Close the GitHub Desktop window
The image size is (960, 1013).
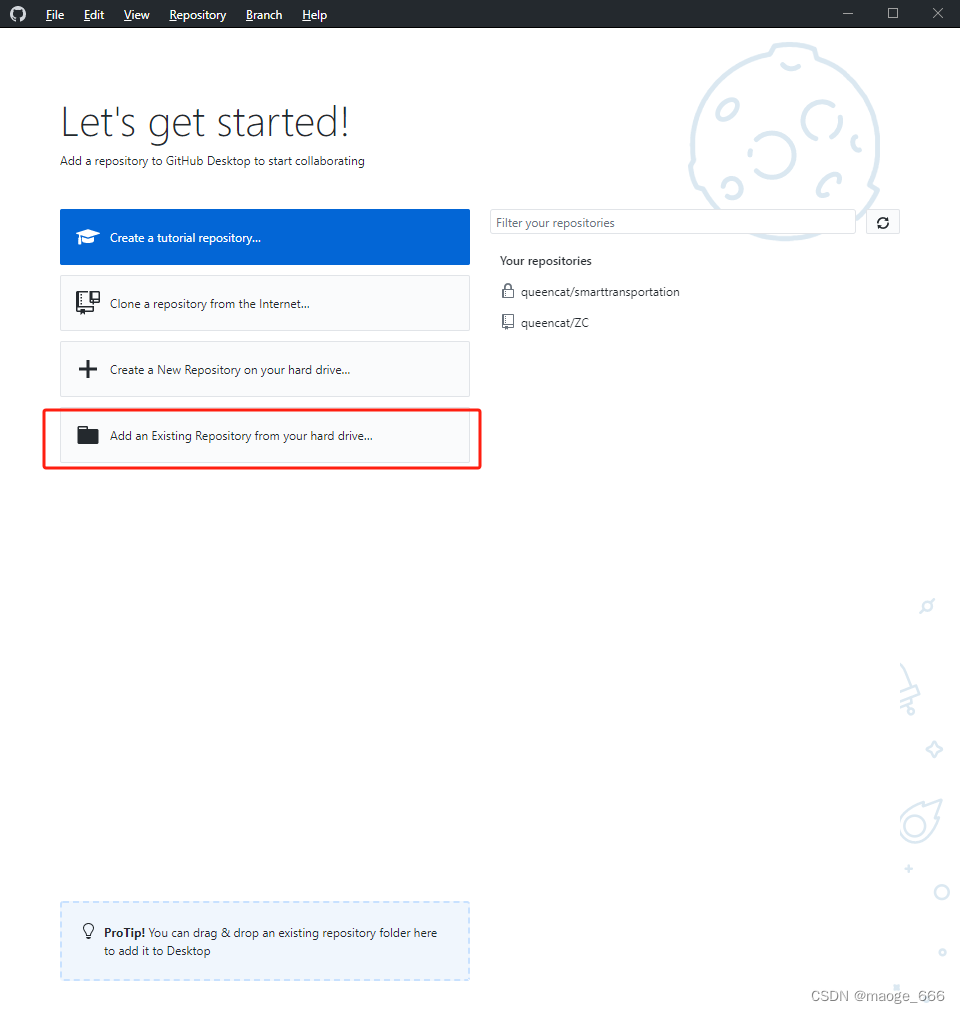937,14
